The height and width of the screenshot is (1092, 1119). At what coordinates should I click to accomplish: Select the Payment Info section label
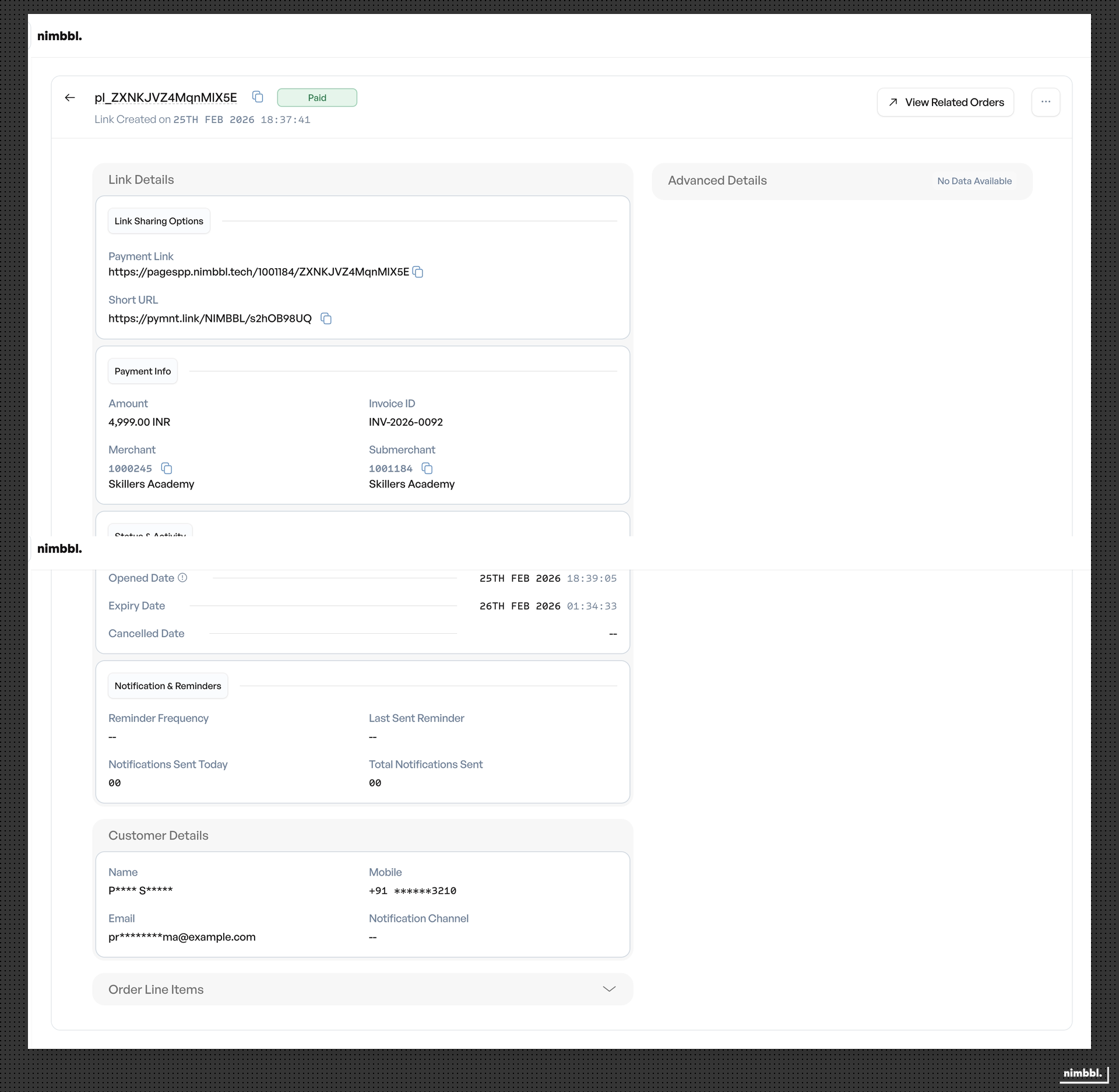click(x=143, y=371)
